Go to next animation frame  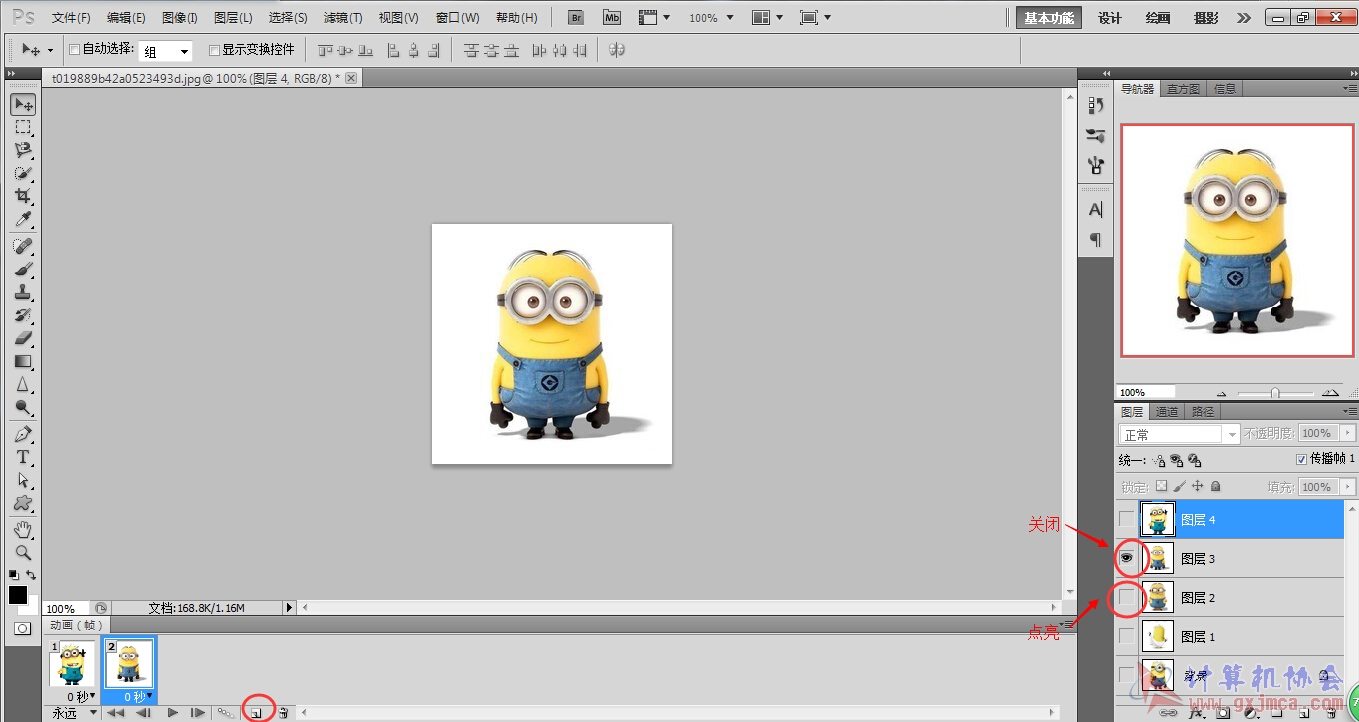click(199, 712)
